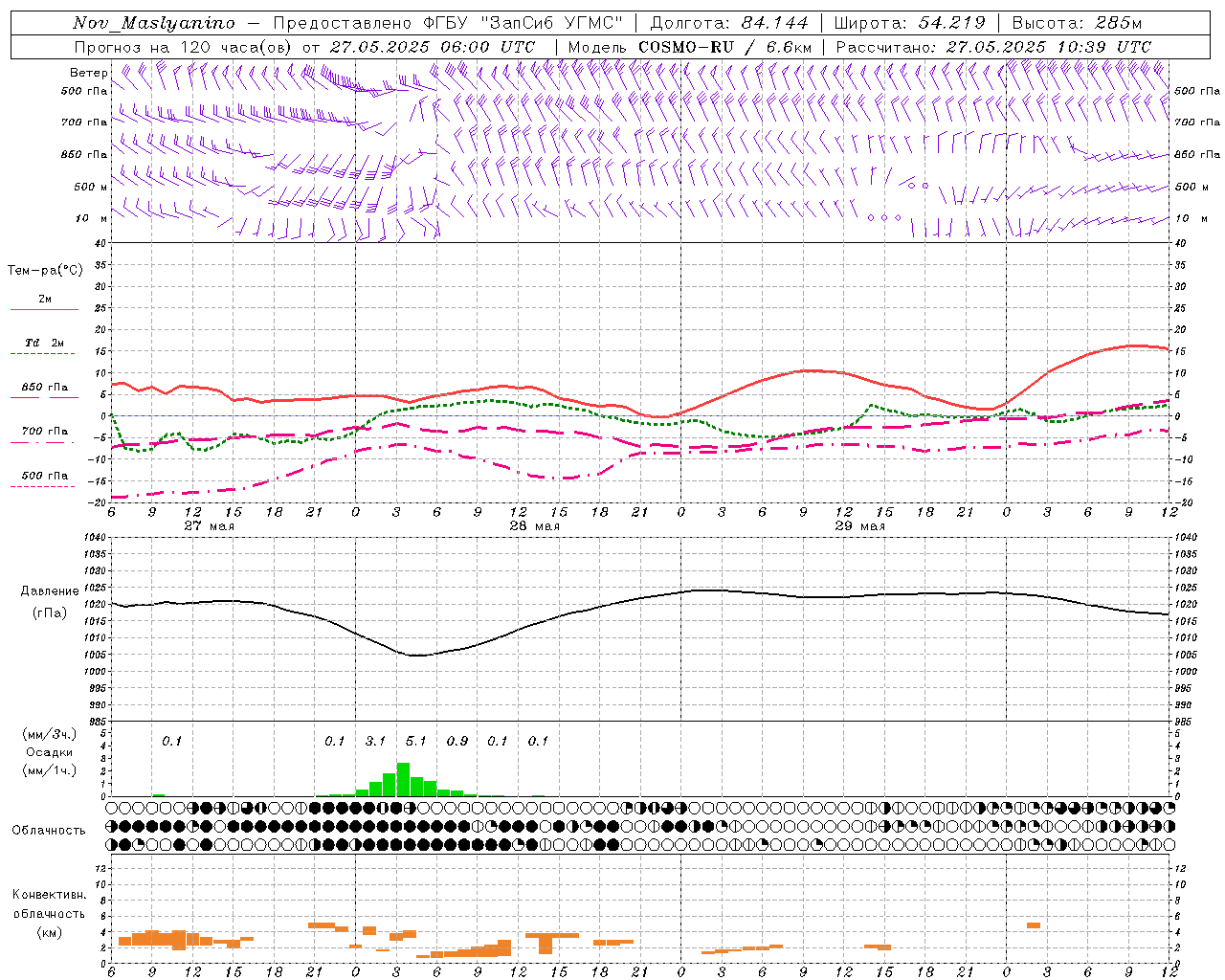
Task: Click the '5.1' three-hour precipitation value
Action: 416,742
